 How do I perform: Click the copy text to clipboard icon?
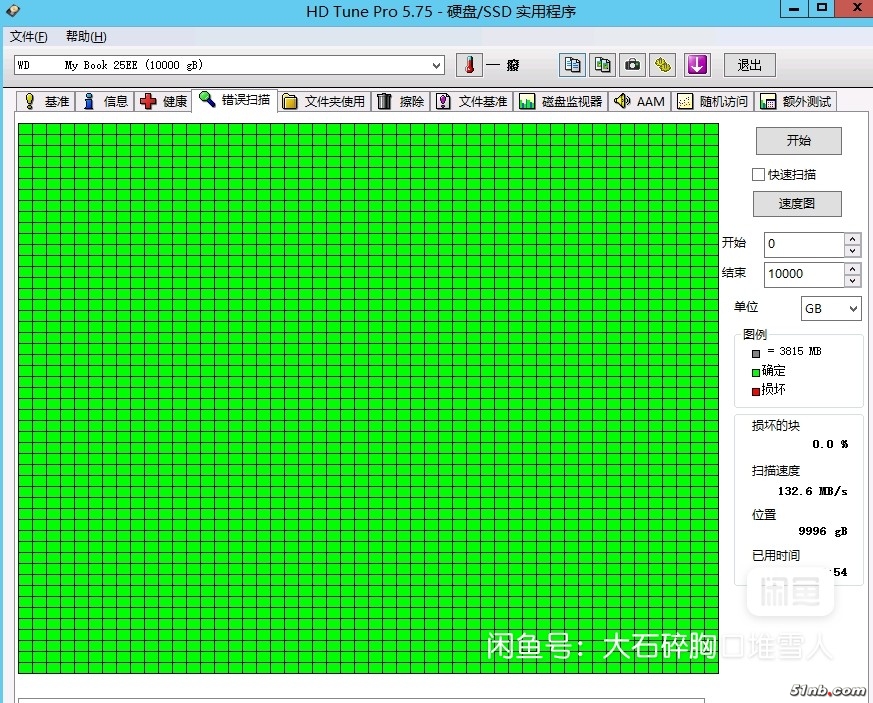[x=573, y=65]
